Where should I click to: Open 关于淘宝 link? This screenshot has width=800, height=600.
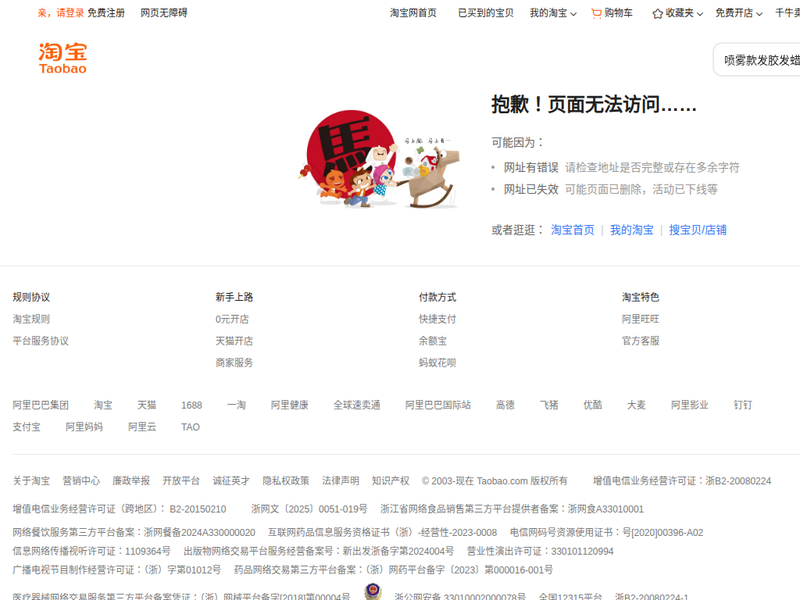coord(31,481)
